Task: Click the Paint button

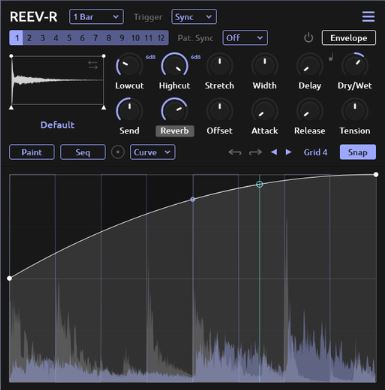Action: [x=32, y=152]
